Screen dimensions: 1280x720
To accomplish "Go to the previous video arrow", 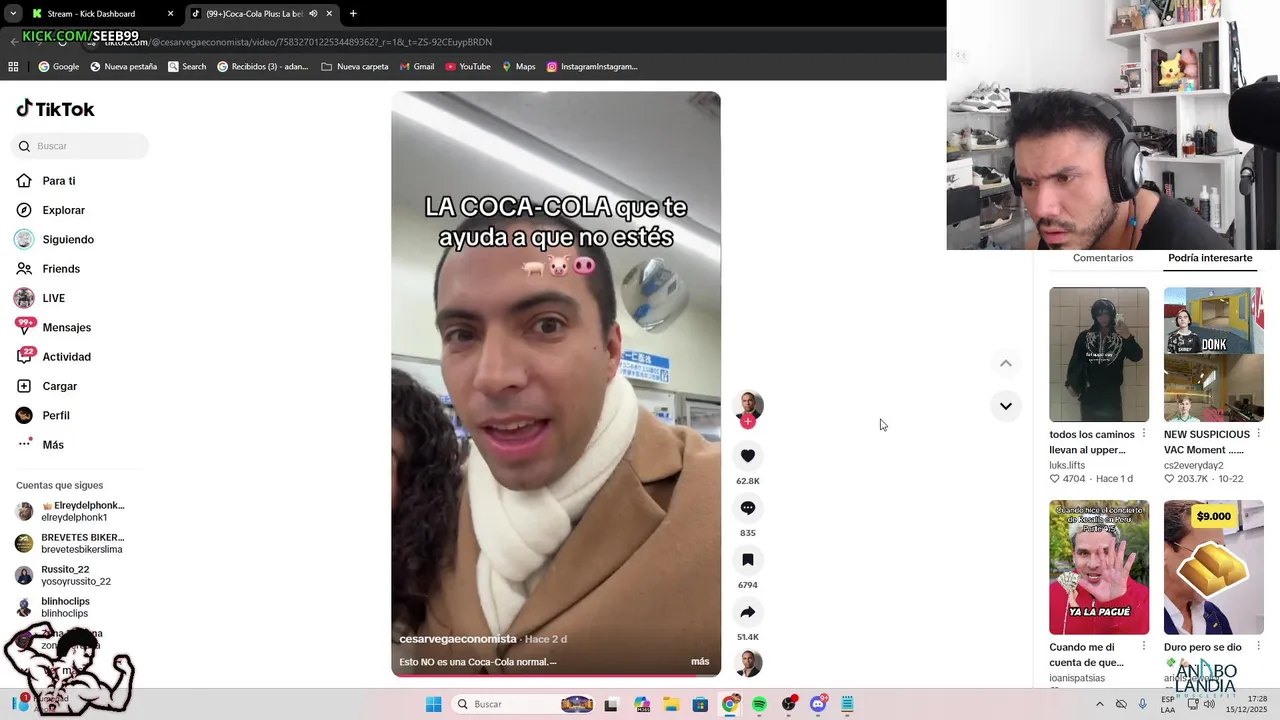I will (x=1006, y=364).
